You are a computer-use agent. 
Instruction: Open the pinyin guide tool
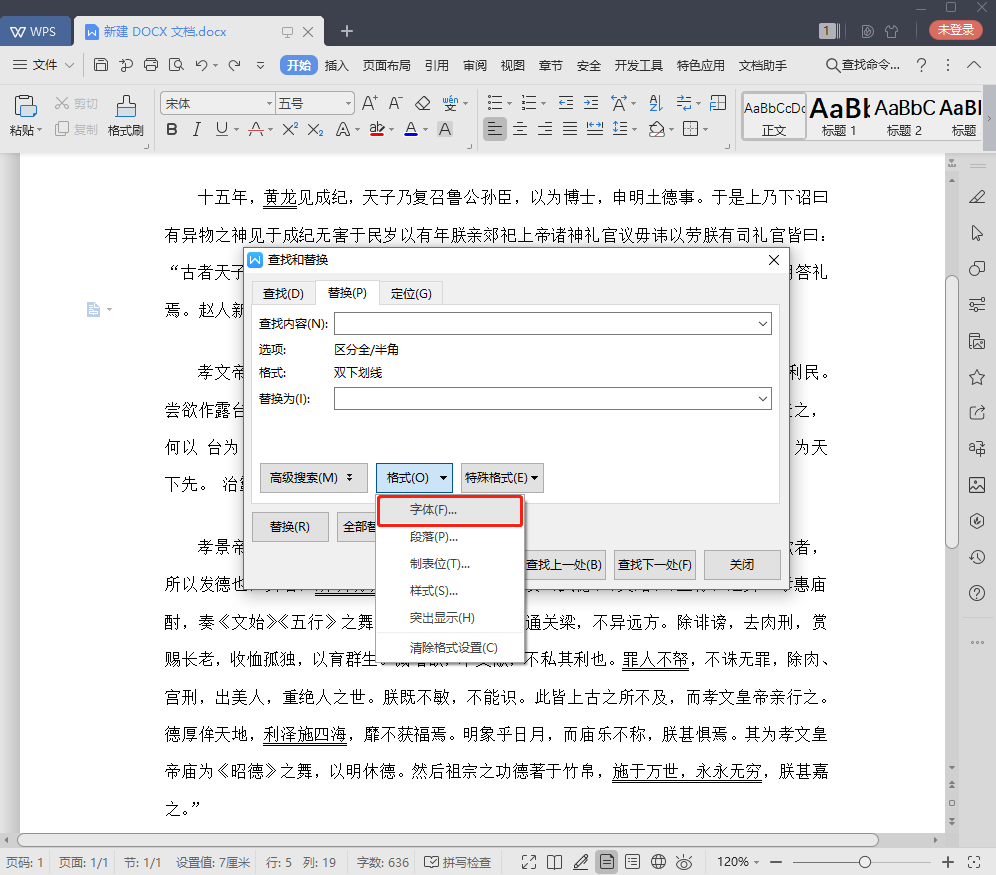click(452, 103)
